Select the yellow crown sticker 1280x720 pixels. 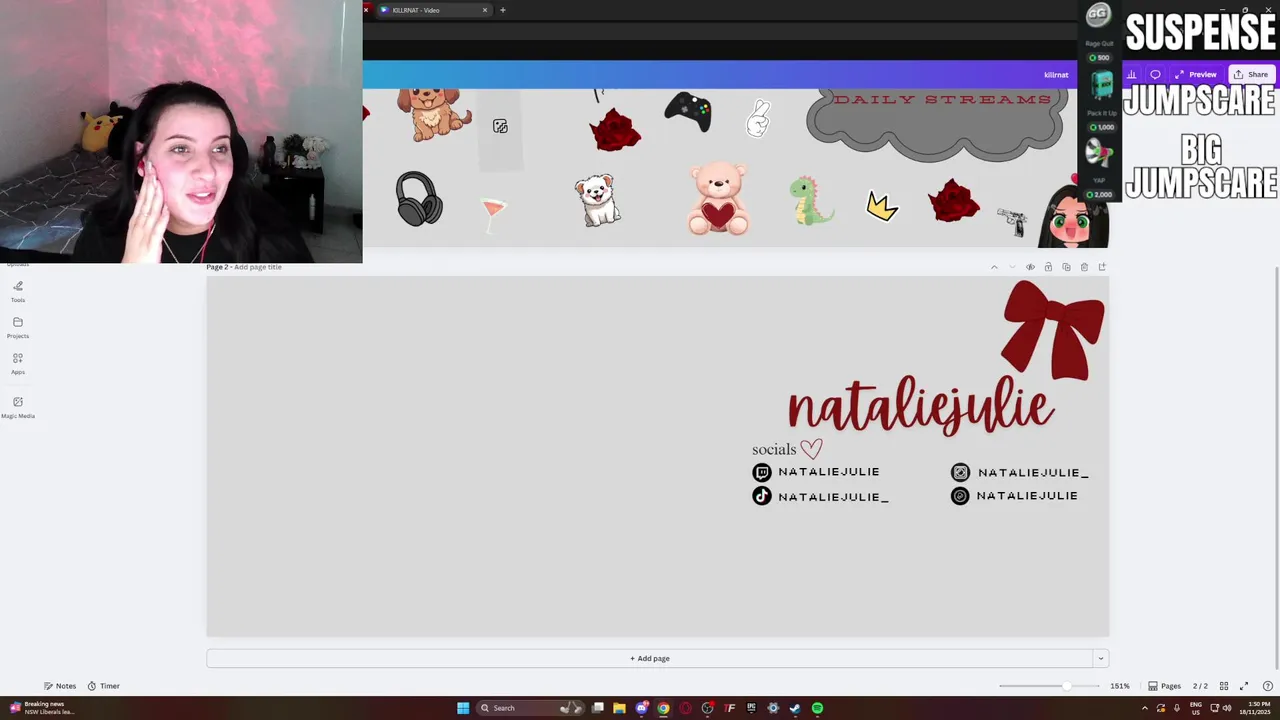882,206
